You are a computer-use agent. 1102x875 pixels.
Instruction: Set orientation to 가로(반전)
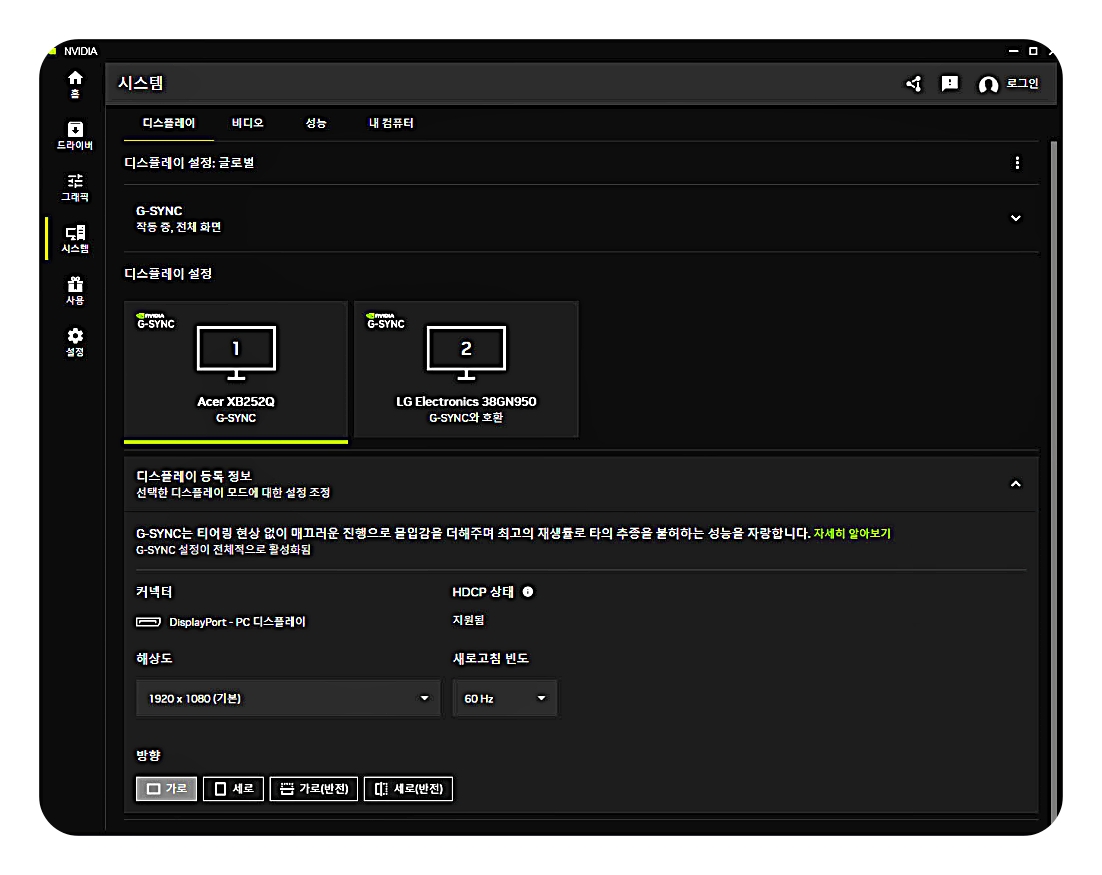pos(313,789)
